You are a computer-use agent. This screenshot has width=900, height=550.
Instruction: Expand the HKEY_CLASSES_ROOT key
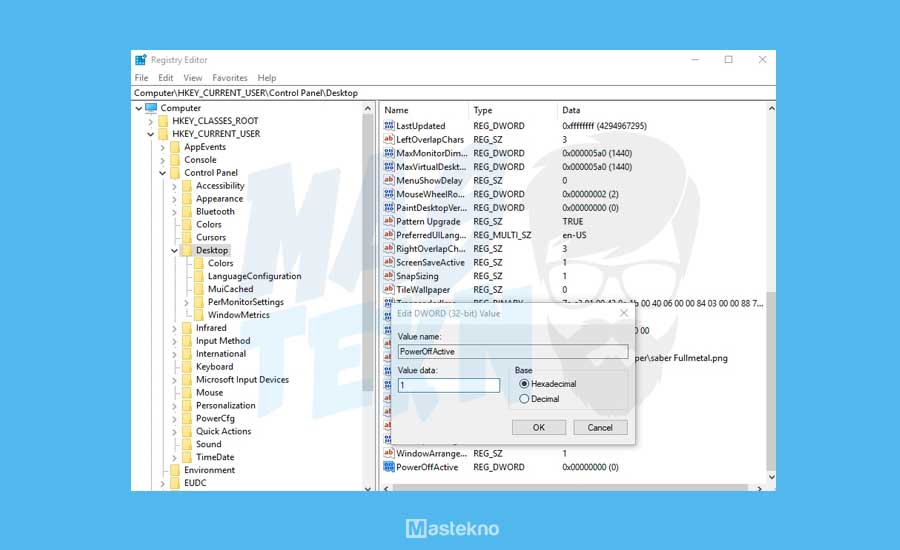(150, 121)
